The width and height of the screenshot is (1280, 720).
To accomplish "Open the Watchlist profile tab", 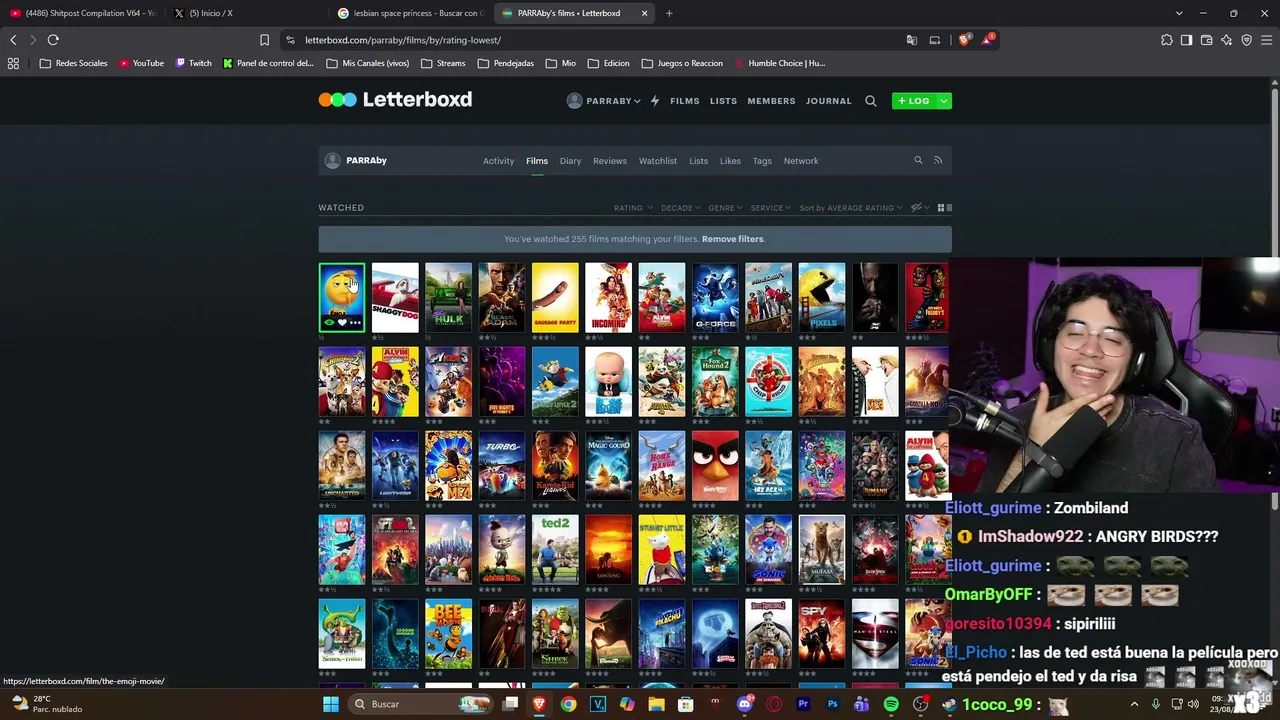I will tap(658, 161).
